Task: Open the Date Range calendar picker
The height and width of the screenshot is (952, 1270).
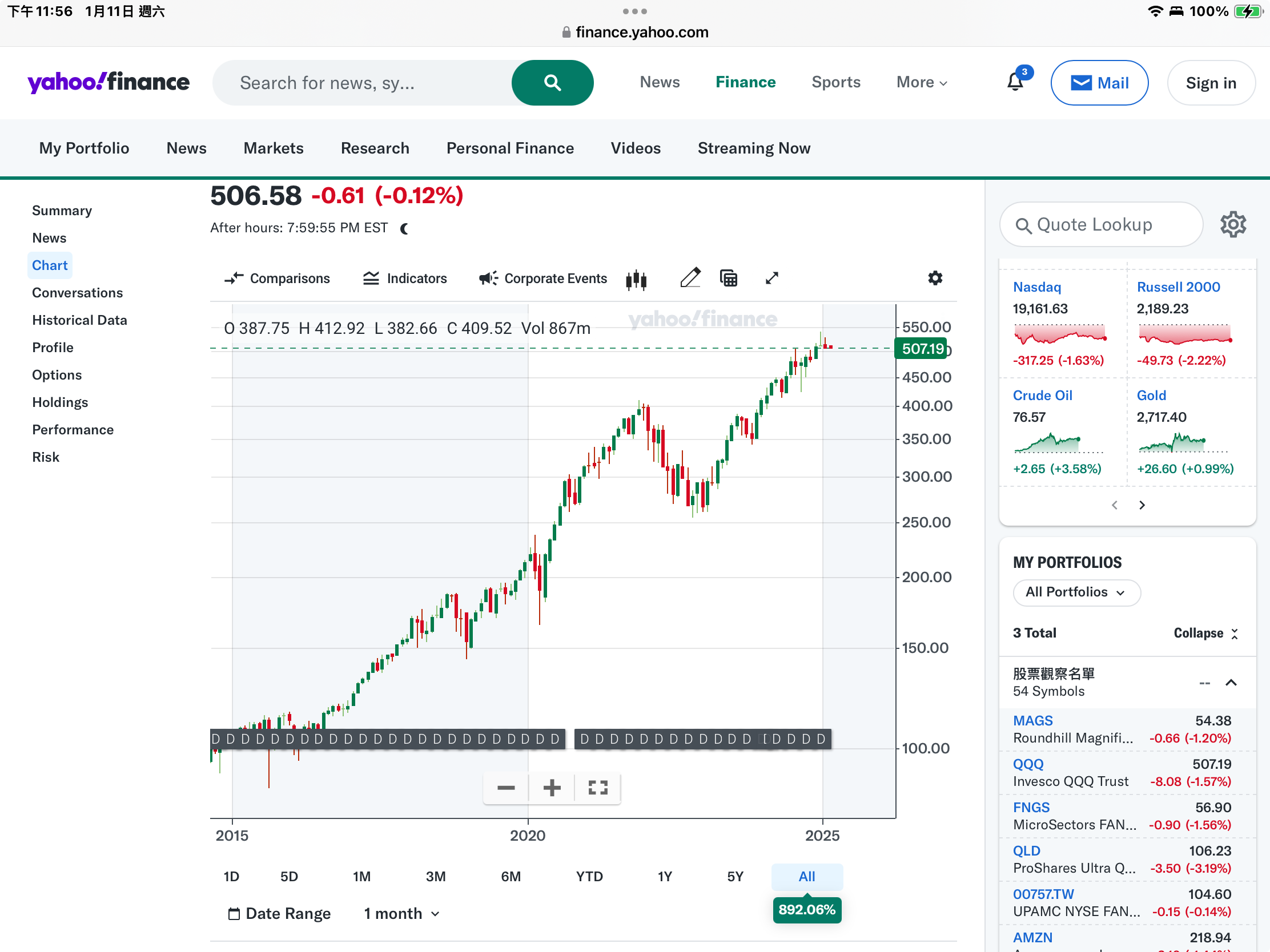Action: tap(280, 914)
